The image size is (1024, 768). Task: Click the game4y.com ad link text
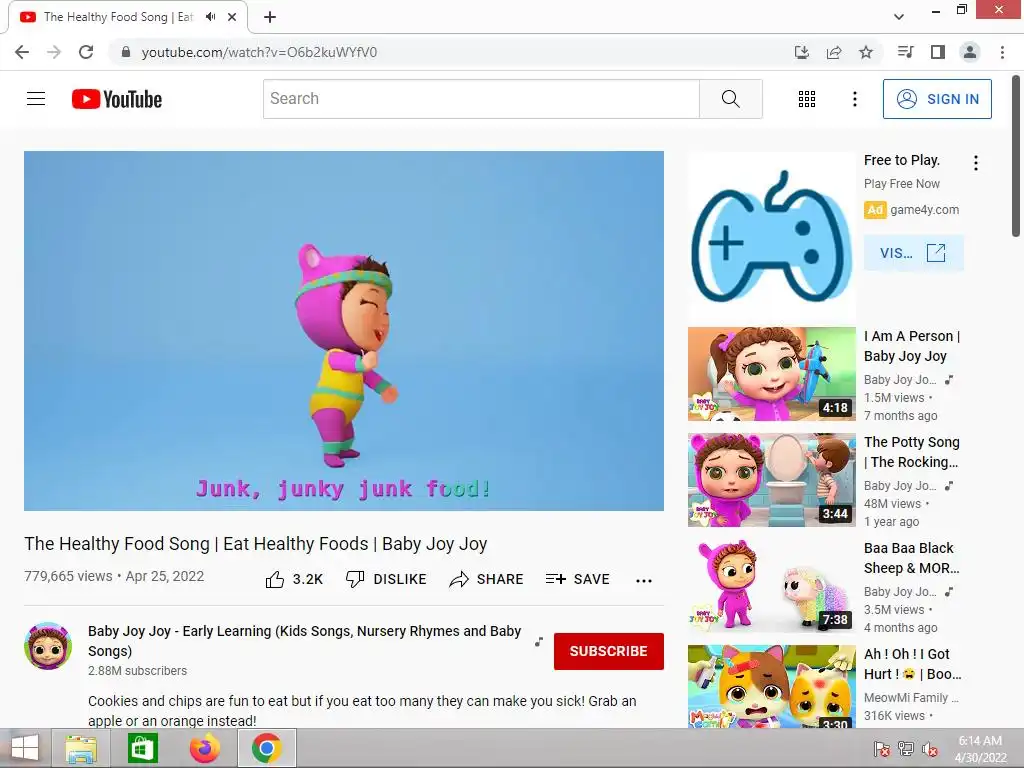(x=924, y=210)
